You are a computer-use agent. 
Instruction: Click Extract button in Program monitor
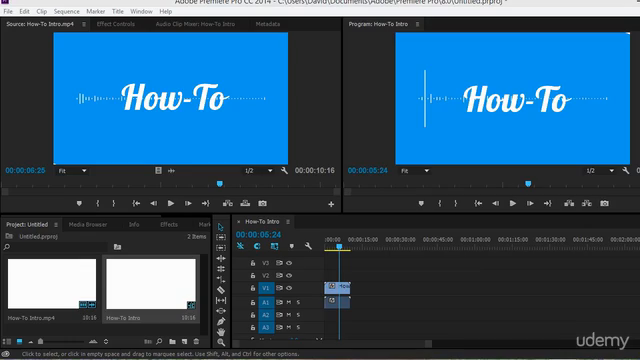tap(587, 203)
